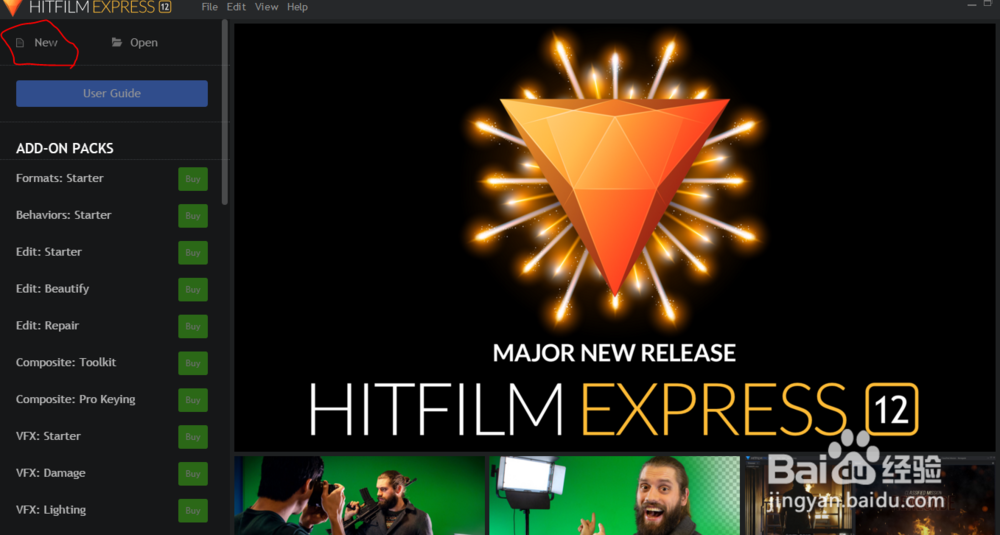Select the Edit: Starter text

pyautogui.click(x=48, y=252)
